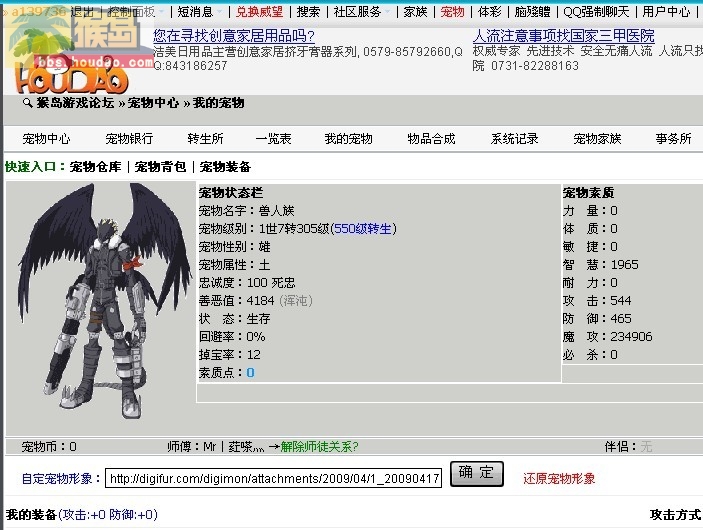Open 用户中心 in the top bar

coord(666,12)
